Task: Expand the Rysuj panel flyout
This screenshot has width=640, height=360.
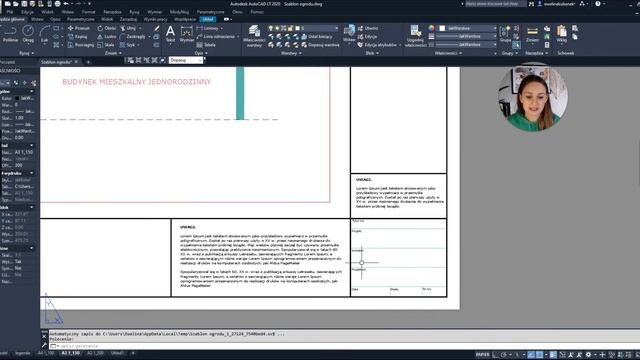Action: point(27,53)
